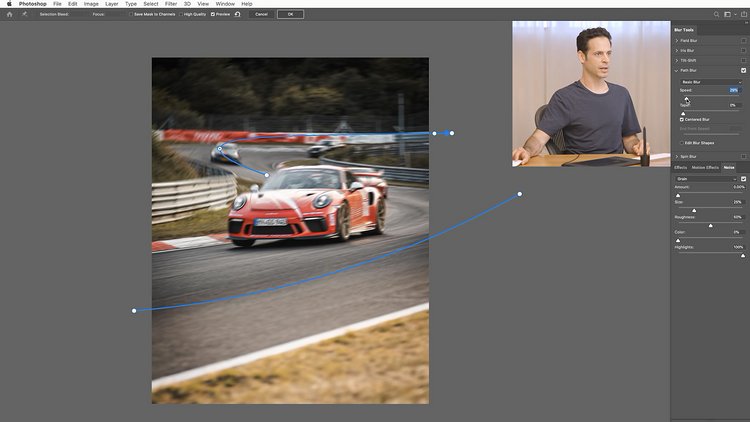Open the Basic Blur type dropdown
Image resolution: width=750 pixels, height=422 pixels.
pos(711,82)
